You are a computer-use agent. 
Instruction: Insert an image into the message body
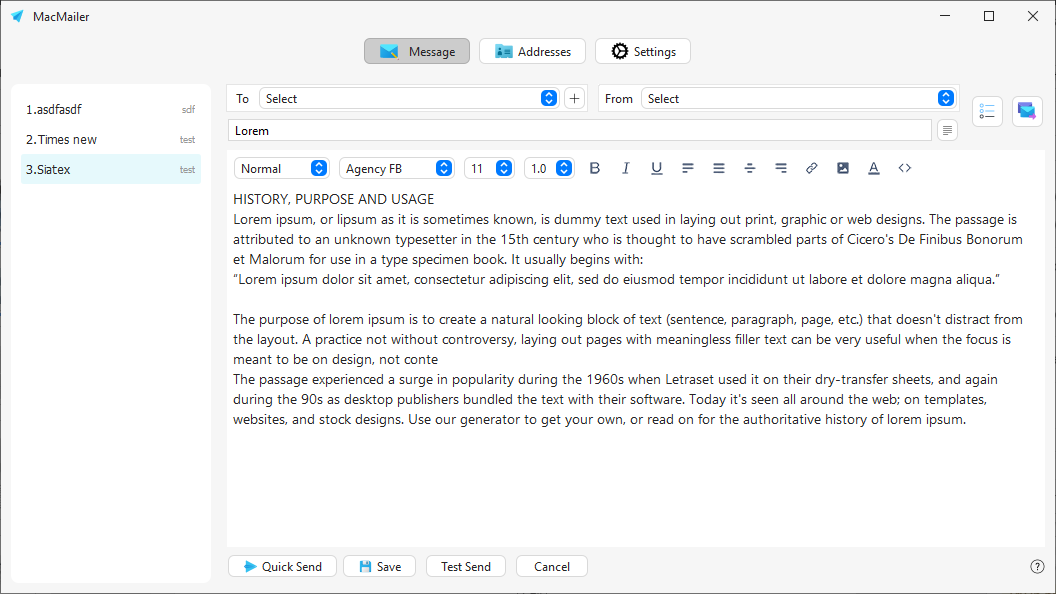click(x=842, y=168)
